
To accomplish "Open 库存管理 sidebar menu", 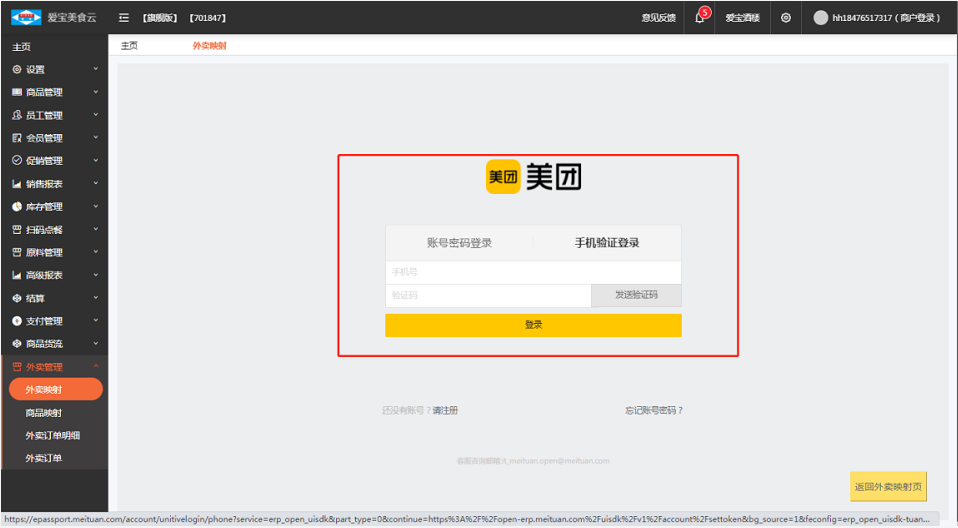I will click(x=44, y=207).
